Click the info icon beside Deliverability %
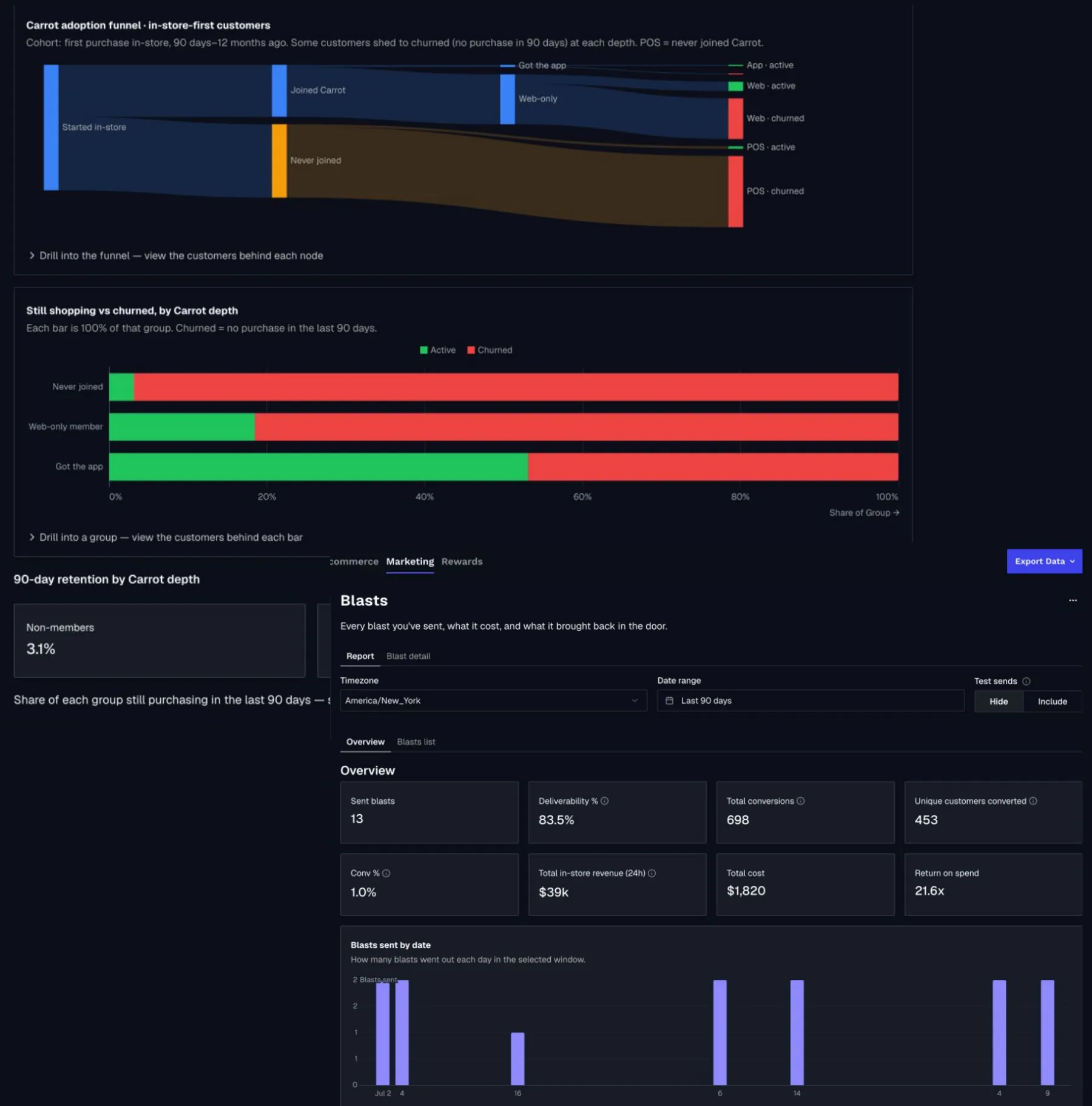This screenshot has height=1106, width=1092. tap(604, 801)
